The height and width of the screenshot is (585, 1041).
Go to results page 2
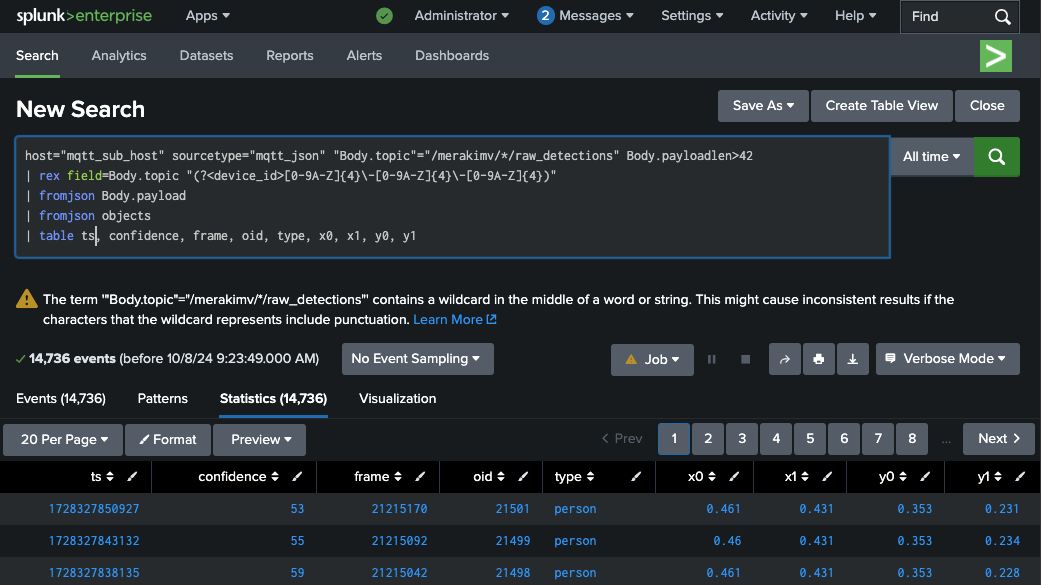(x=708, y=439)
